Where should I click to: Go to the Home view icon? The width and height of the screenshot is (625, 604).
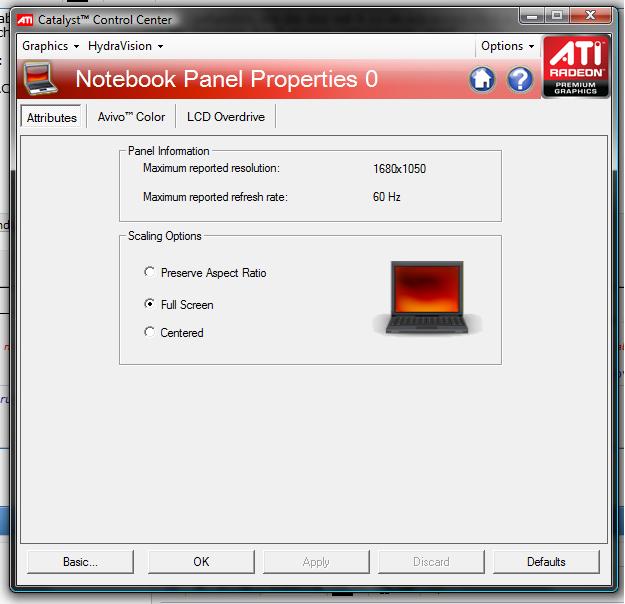click(482, 79)
